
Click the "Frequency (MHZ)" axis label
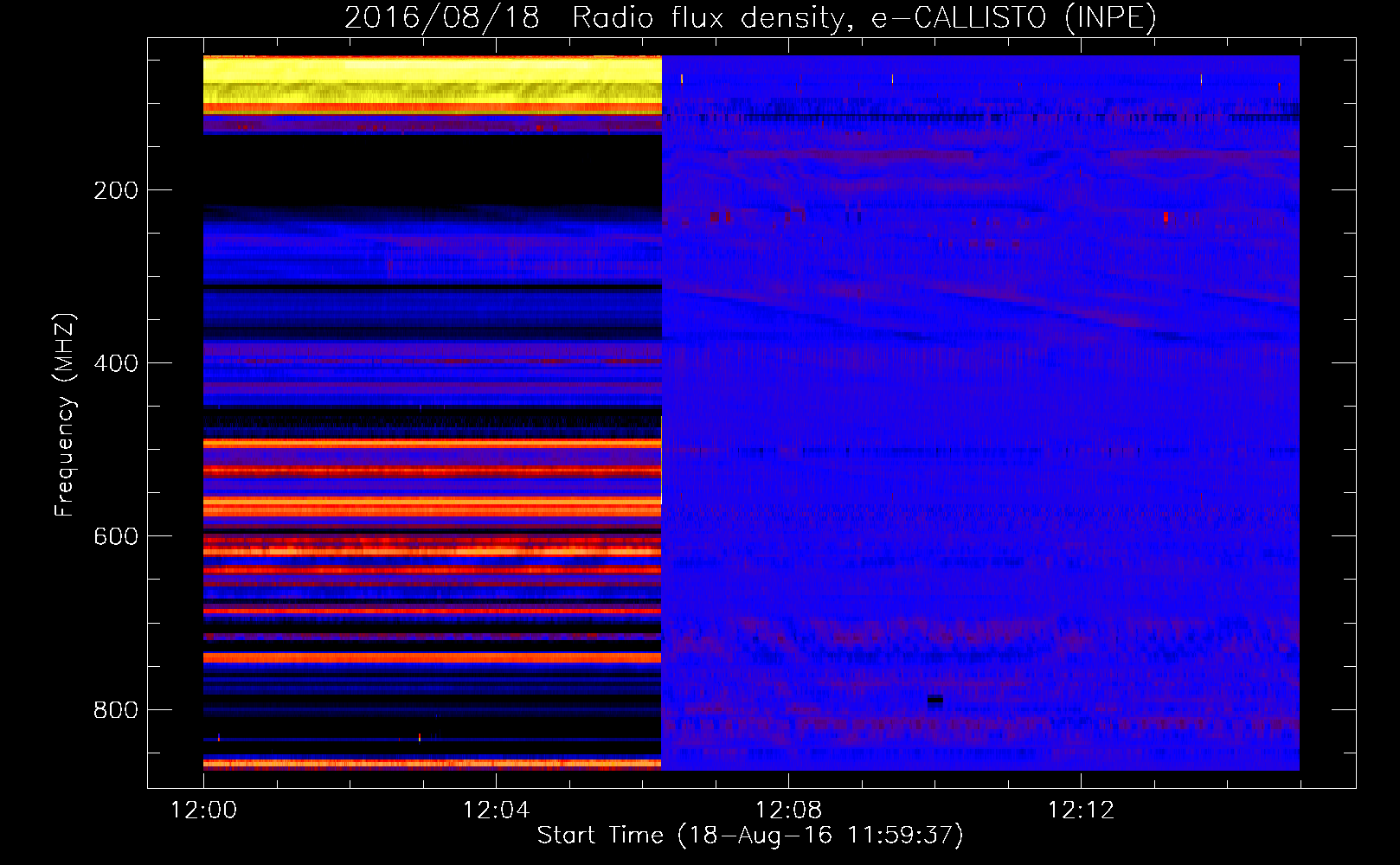coord(65,415)
